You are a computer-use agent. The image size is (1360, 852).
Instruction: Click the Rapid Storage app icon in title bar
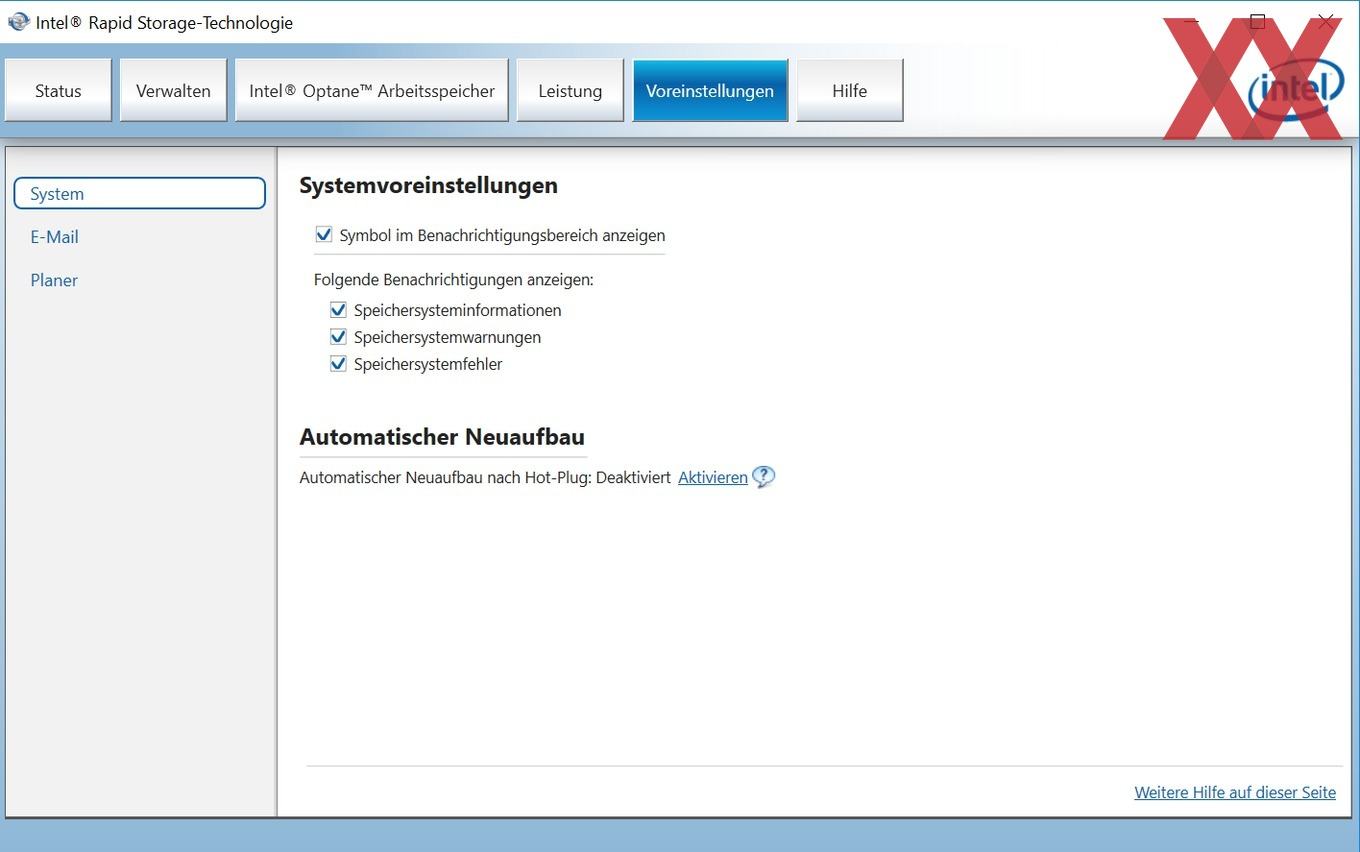pyautogui.click(x=18, y=22)
